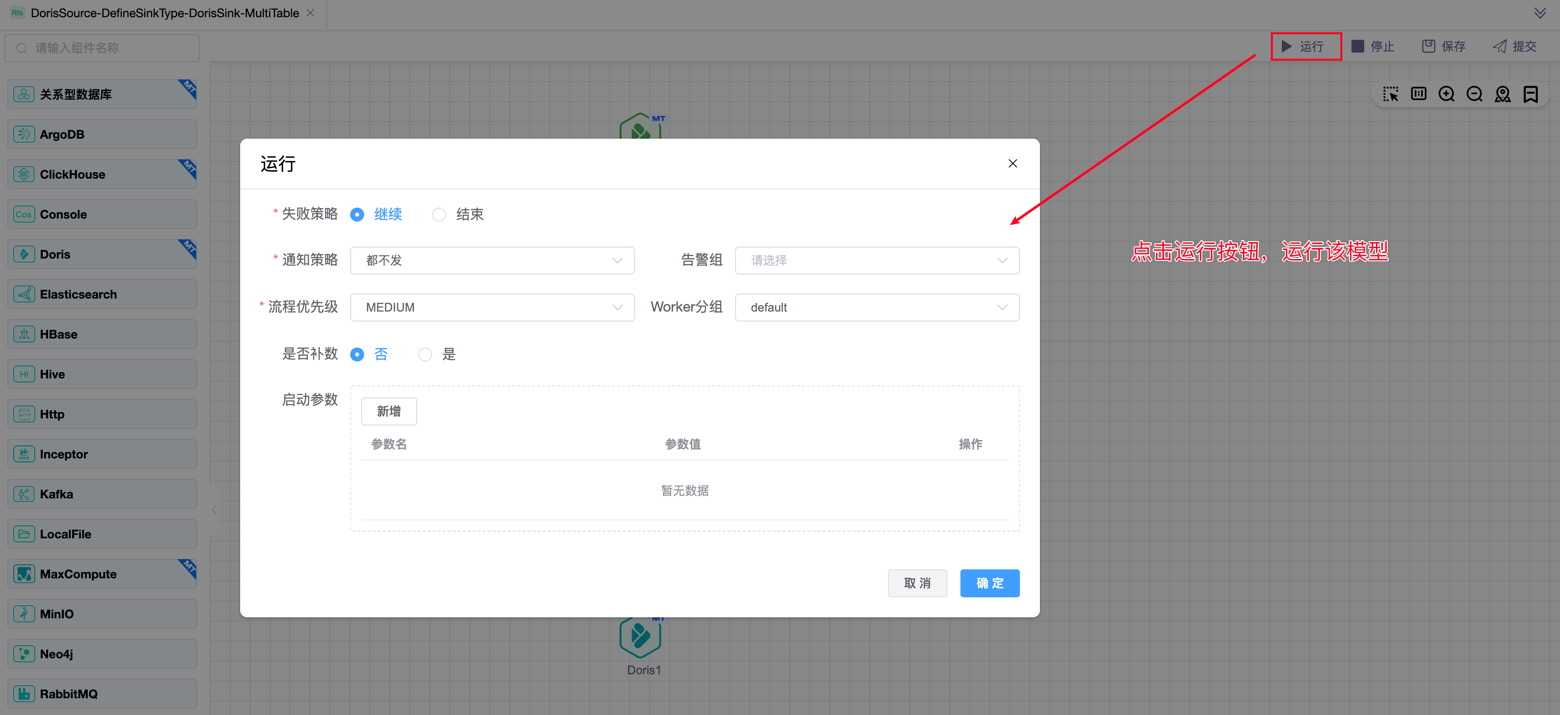Click the 保存 (save) toolbar button
Image resolution: width=1560 pixels, height=715 pixels.
tap(1444, 46)
